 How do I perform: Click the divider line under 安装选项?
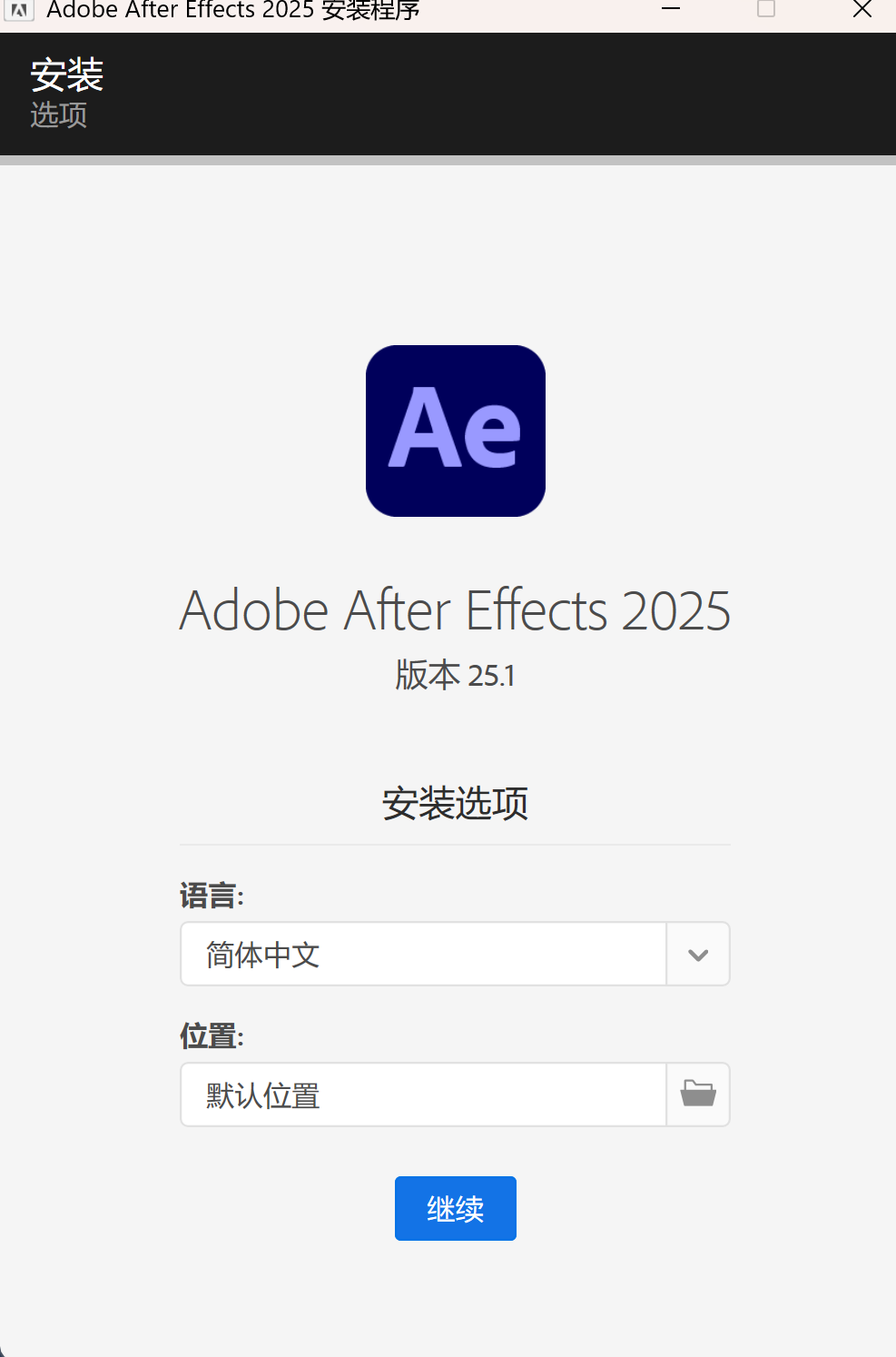(455, 845)
